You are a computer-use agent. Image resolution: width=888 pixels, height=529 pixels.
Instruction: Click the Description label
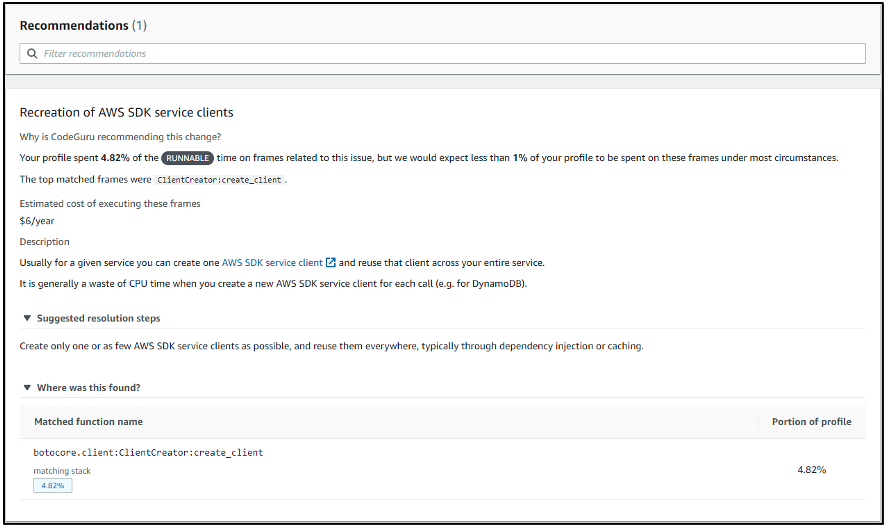tap(45, 242)
